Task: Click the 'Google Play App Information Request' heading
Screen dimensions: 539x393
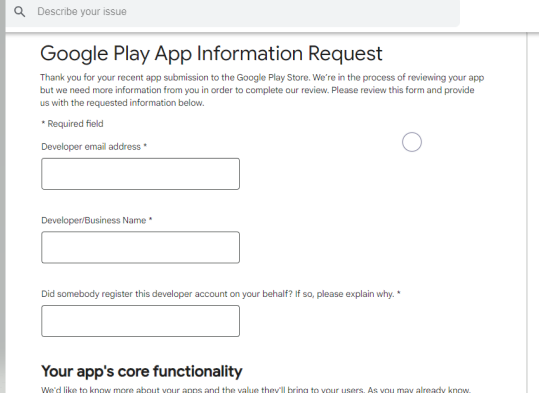Action: pos(211,54)
